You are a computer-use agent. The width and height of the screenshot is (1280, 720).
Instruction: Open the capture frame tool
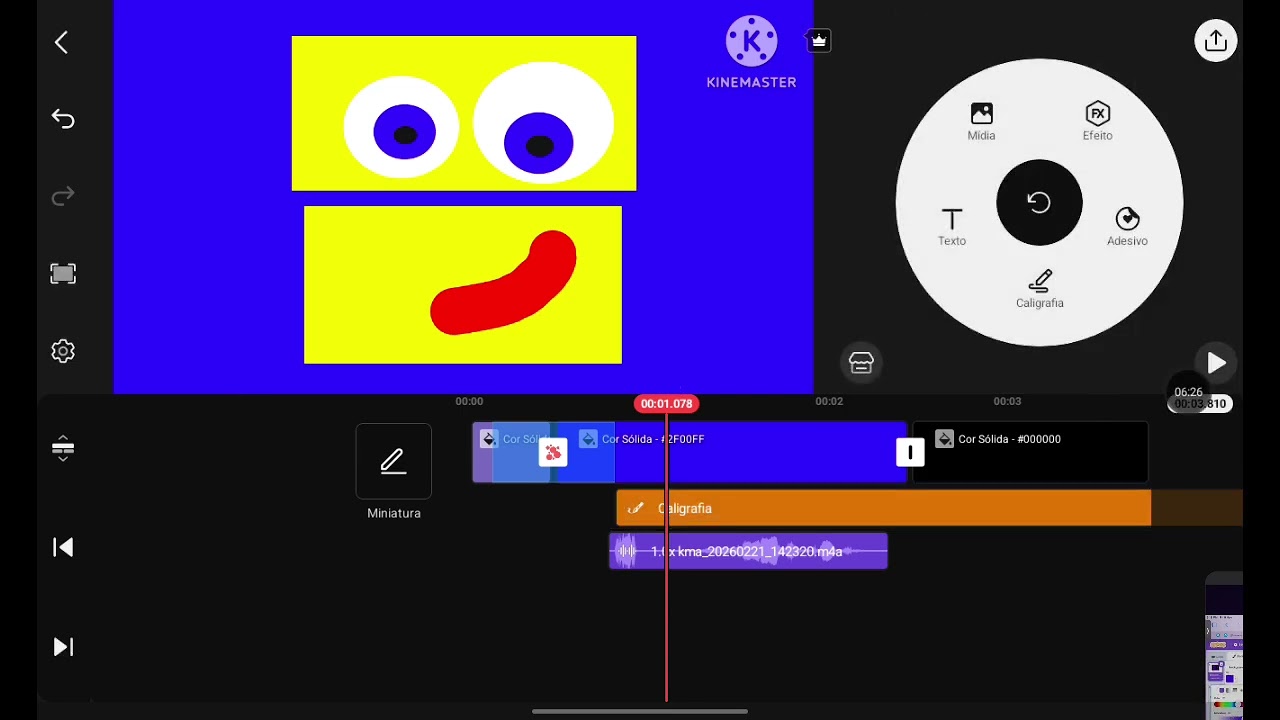click(63, 274)
